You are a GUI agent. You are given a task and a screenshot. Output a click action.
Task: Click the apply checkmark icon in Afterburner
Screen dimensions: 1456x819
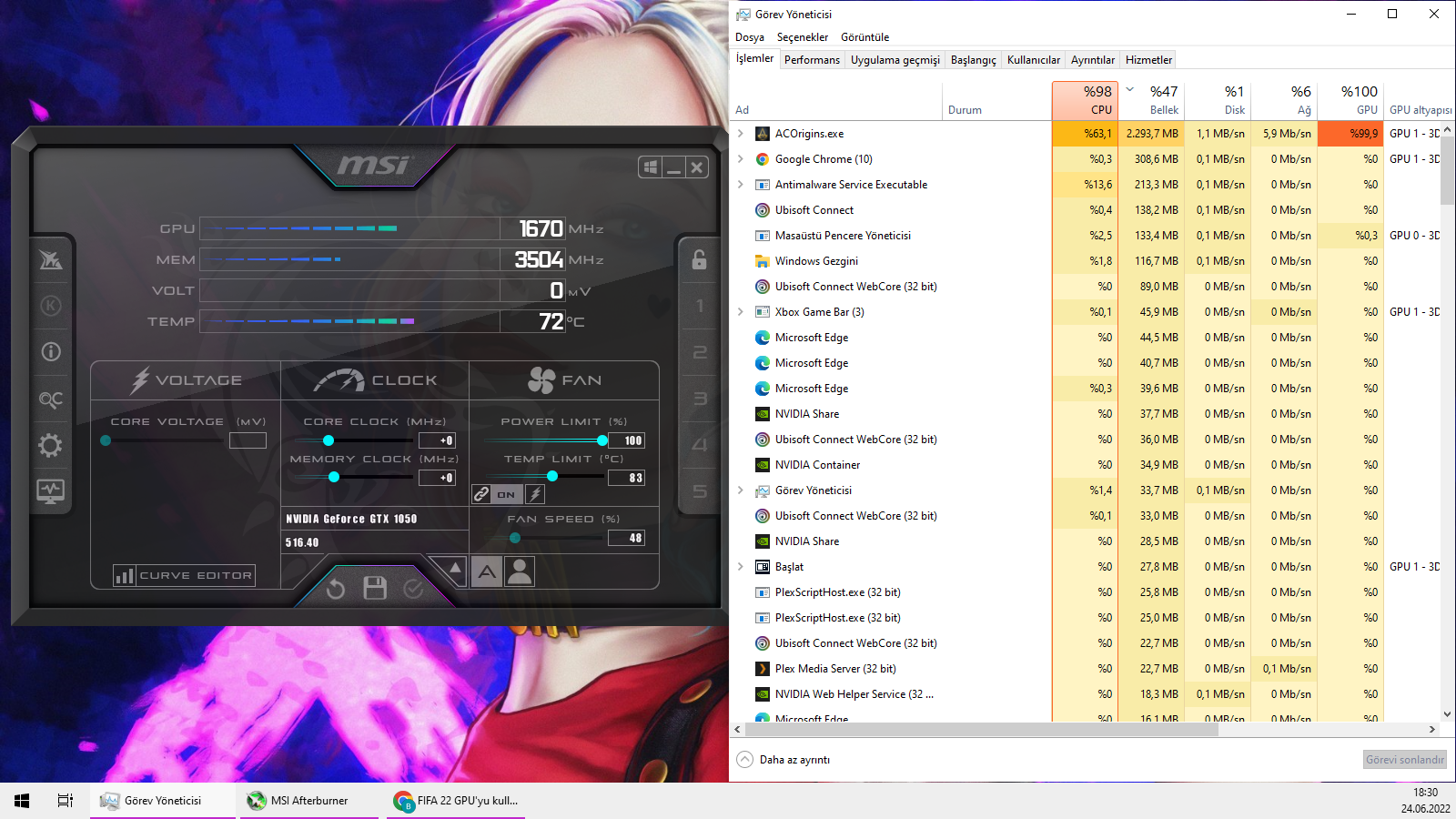(x=413, y=589)
